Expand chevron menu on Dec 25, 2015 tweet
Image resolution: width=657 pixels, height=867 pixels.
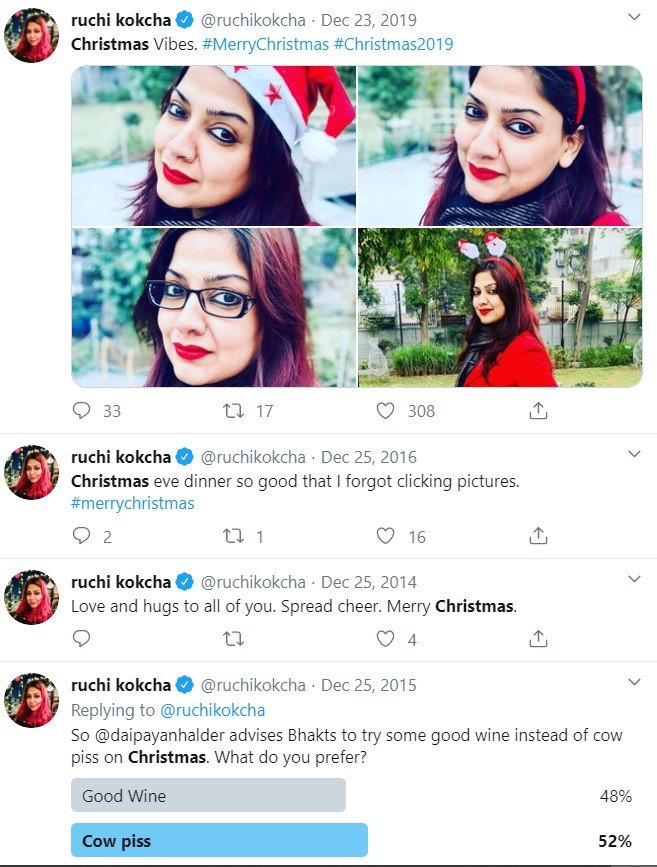pyautogui.click(x=633, y=683)
